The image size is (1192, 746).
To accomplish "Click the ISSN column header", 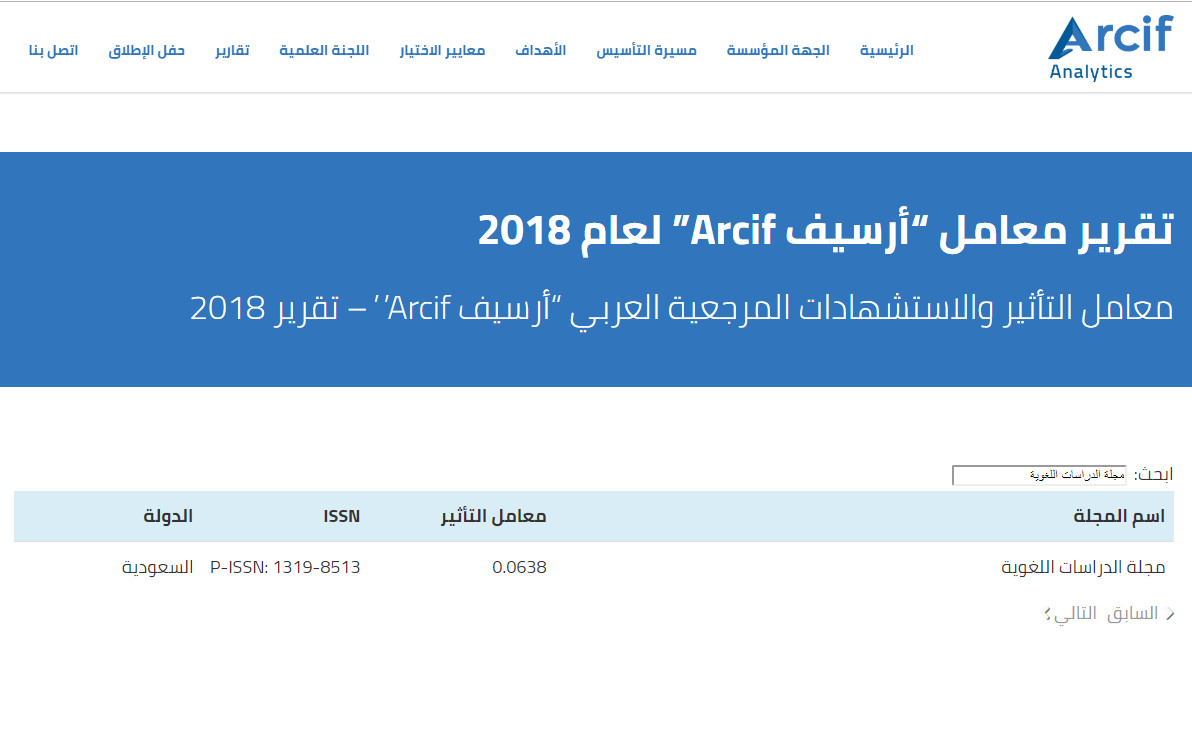I will point(342,516).
